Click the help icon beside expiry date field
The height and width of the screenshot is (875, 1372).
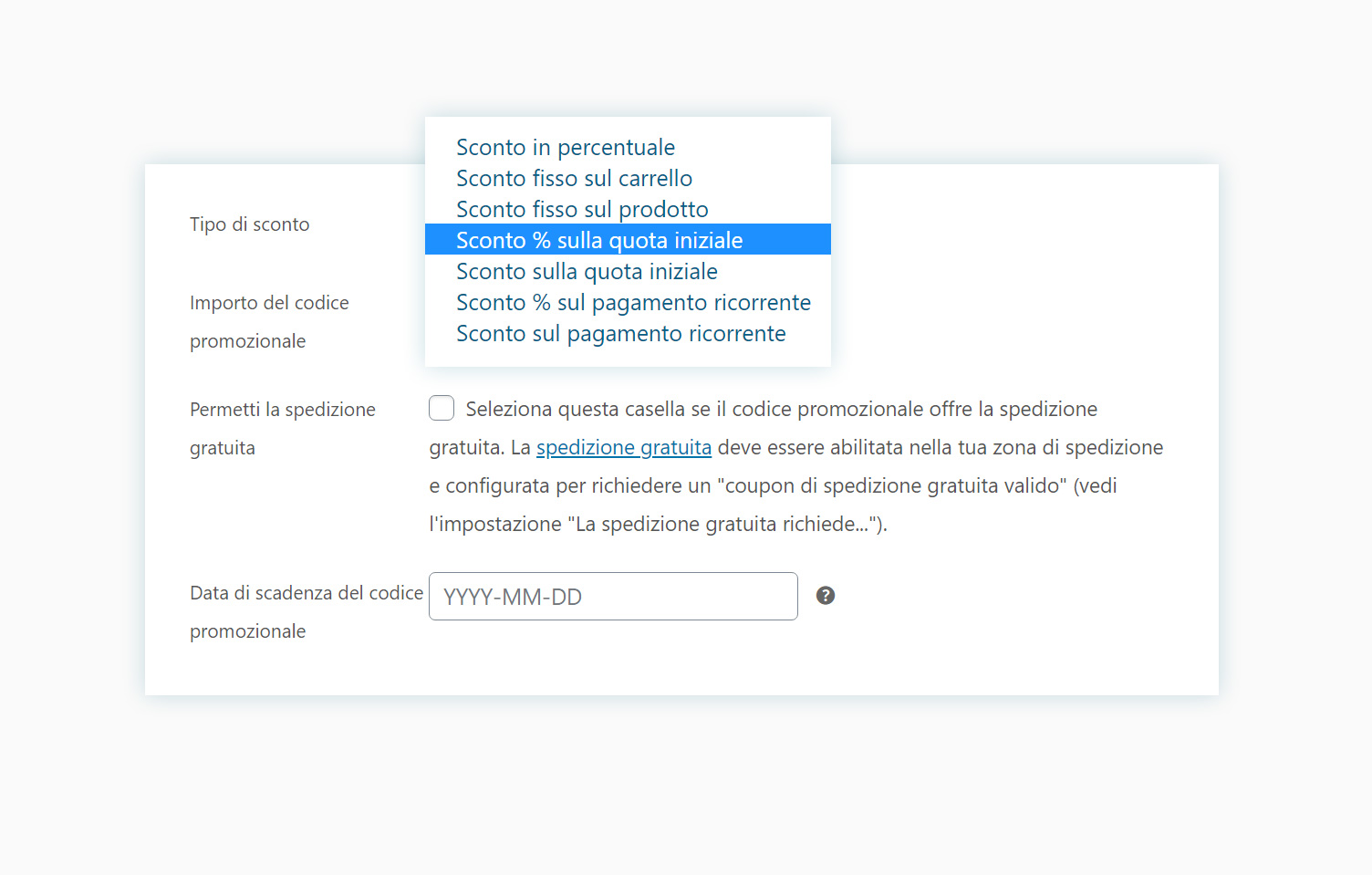pos(826,596)
